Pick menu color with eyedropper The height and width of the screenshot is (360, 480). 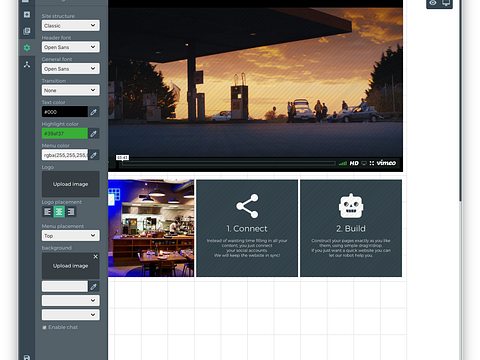(94, 155)
